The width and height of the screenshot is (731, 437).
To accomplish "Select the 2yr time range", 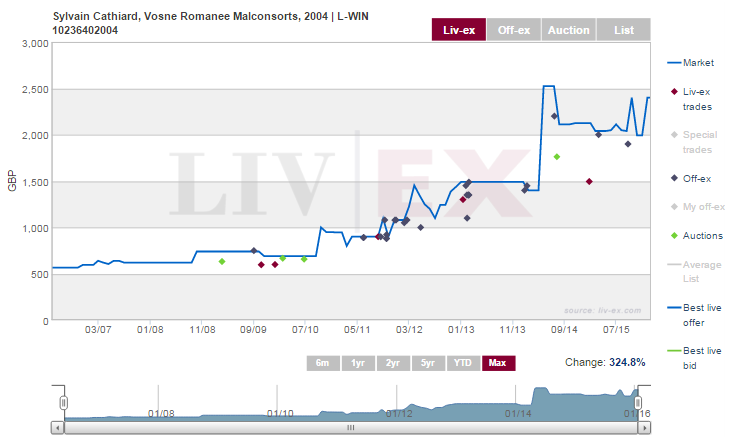I will pyautogui.click(x=393, y=363).
